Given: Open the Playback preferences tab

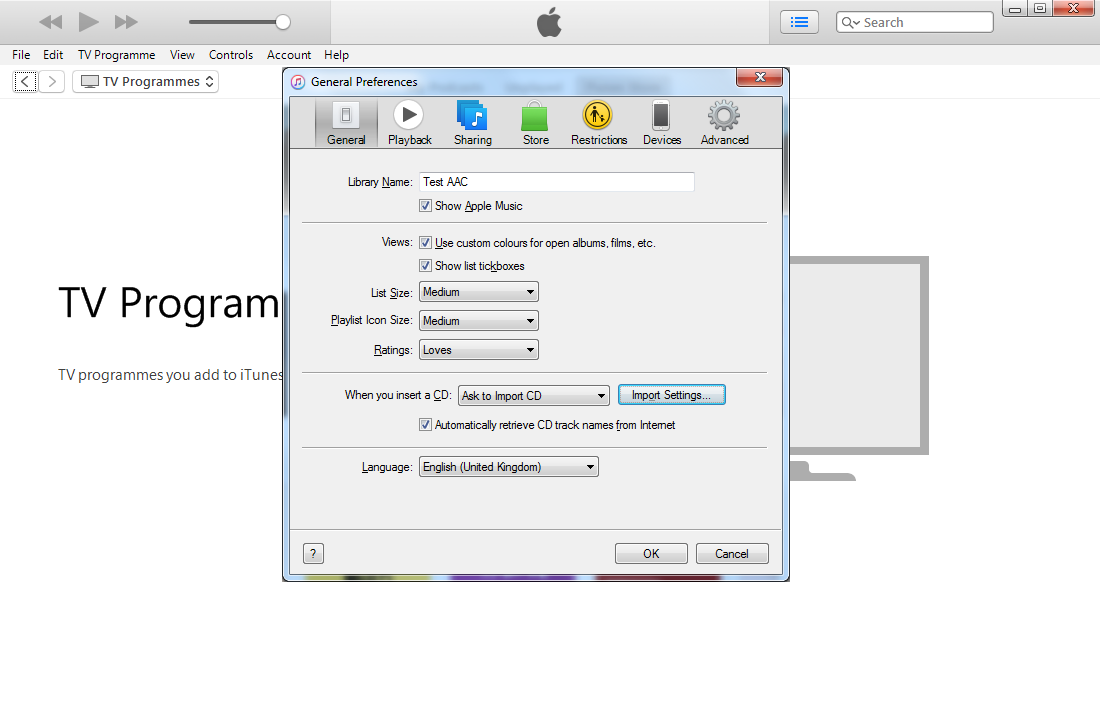Looking at the screenshot, I should click(x=409, y=123).
